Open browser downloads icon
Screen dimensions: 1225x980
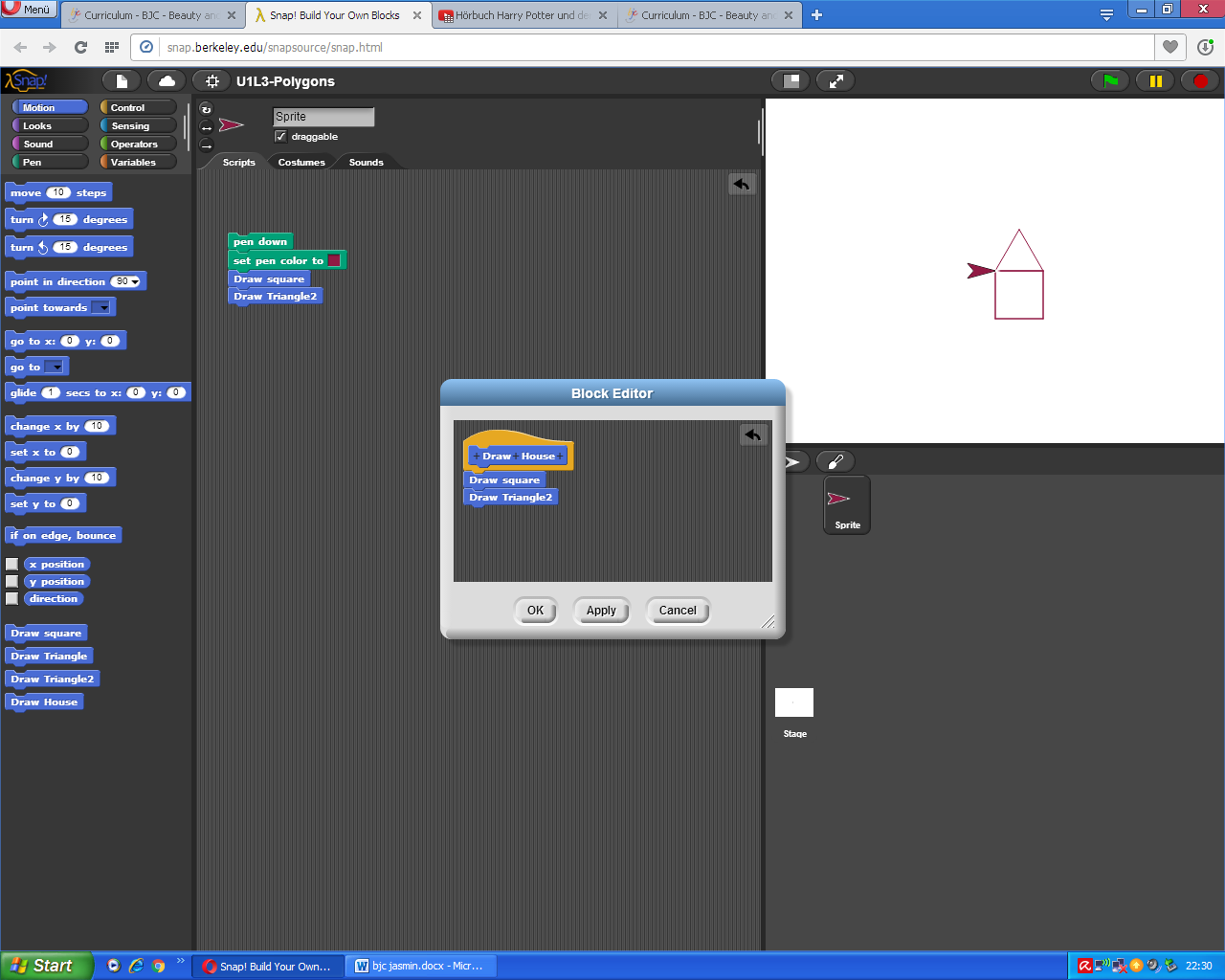(1205, 47)
